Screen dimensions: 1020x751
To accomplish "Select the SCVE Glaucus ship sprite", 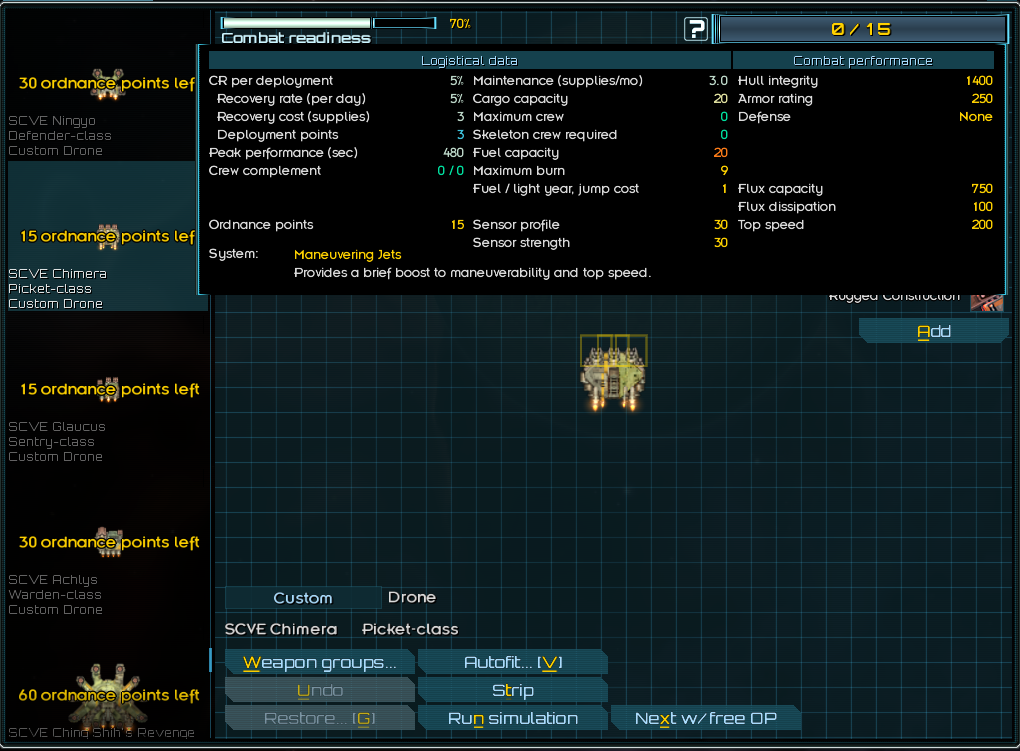I will [x=107, y=389].
